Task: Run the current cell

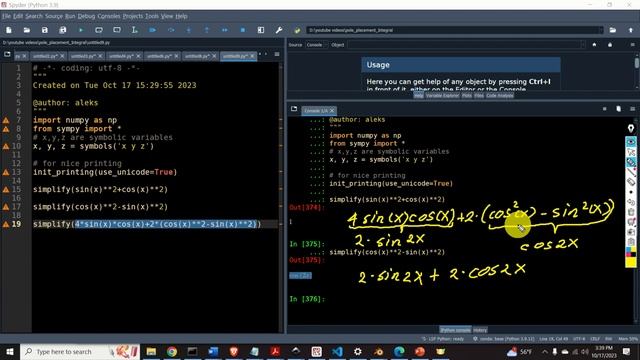Action: tap(99, 30)
